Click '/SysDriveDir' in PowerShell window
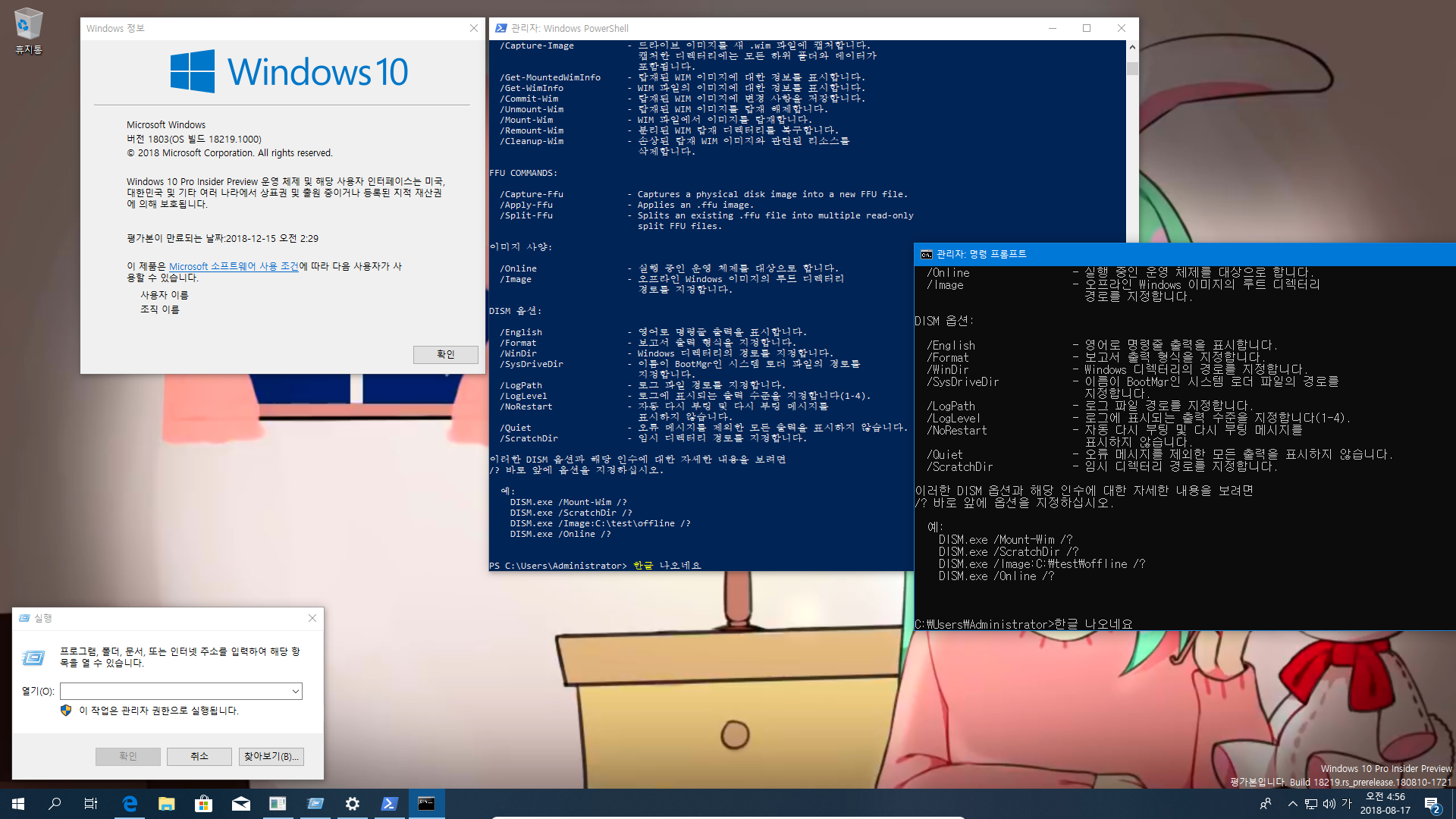The height and width of the screenshot is (819, 1456). click(x=532, y=364)
